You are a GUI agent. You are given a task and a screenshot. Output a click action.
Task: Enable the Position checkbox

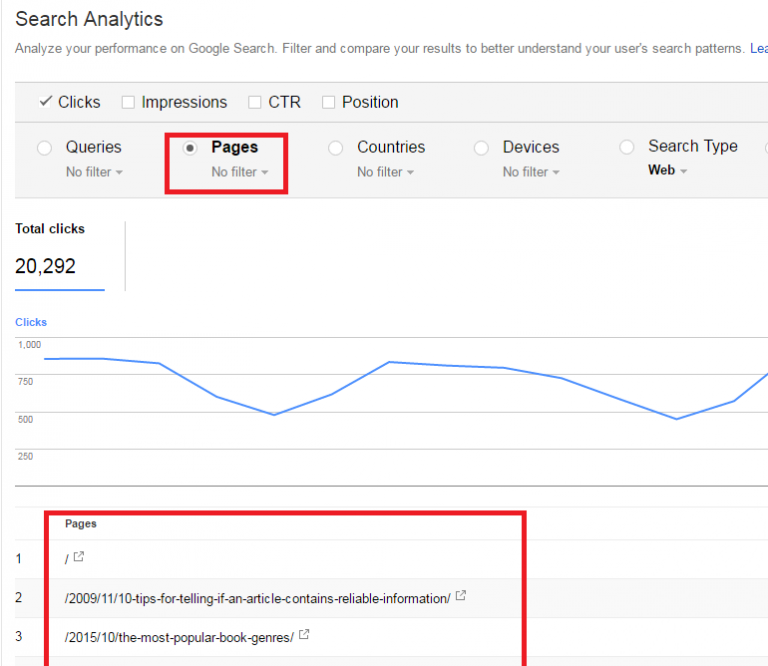(x=327, y=102)
